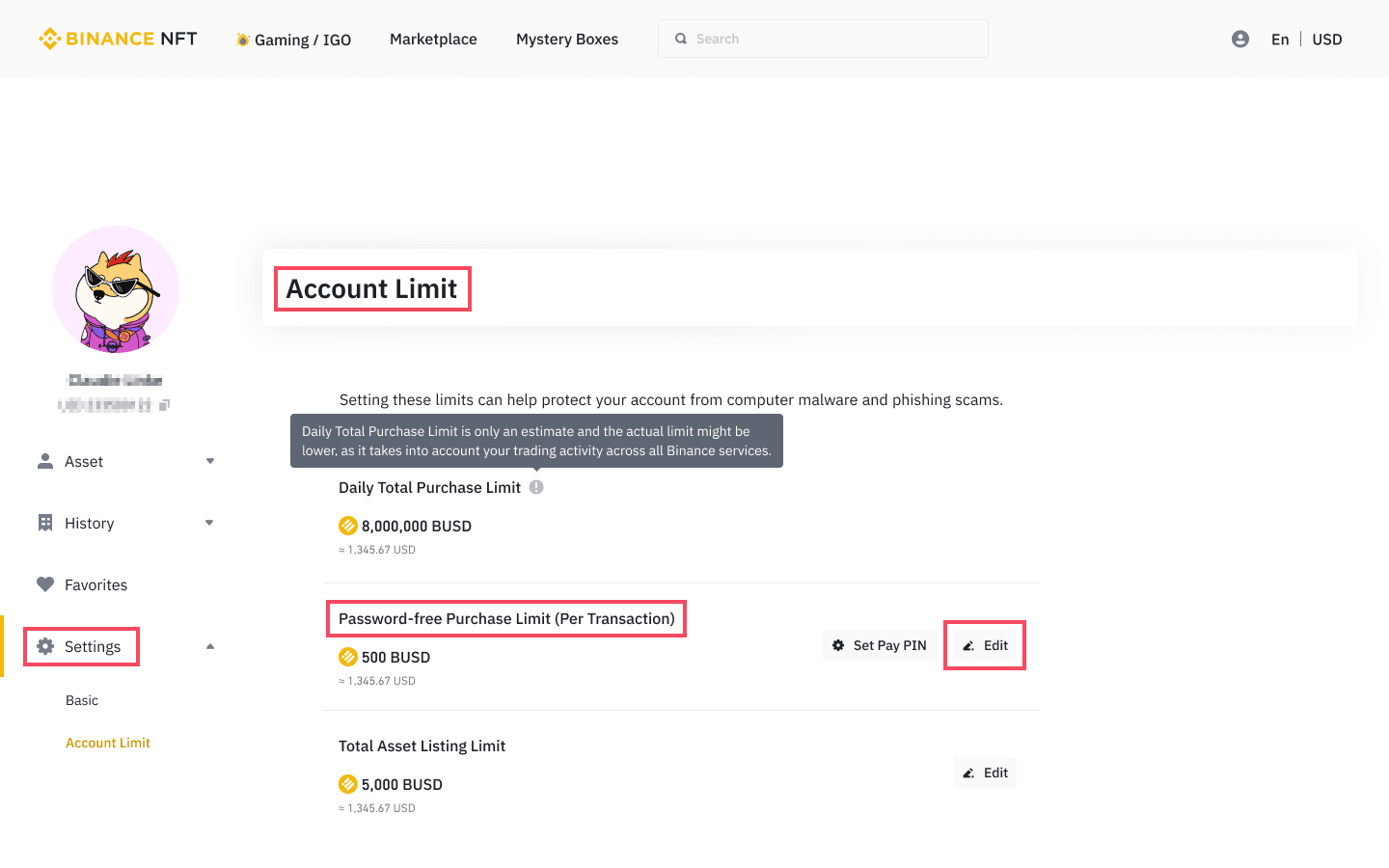Click the Settings gear icon in sidebar
This screenshot has width=1389, height=868.
[x=45, y=646]
